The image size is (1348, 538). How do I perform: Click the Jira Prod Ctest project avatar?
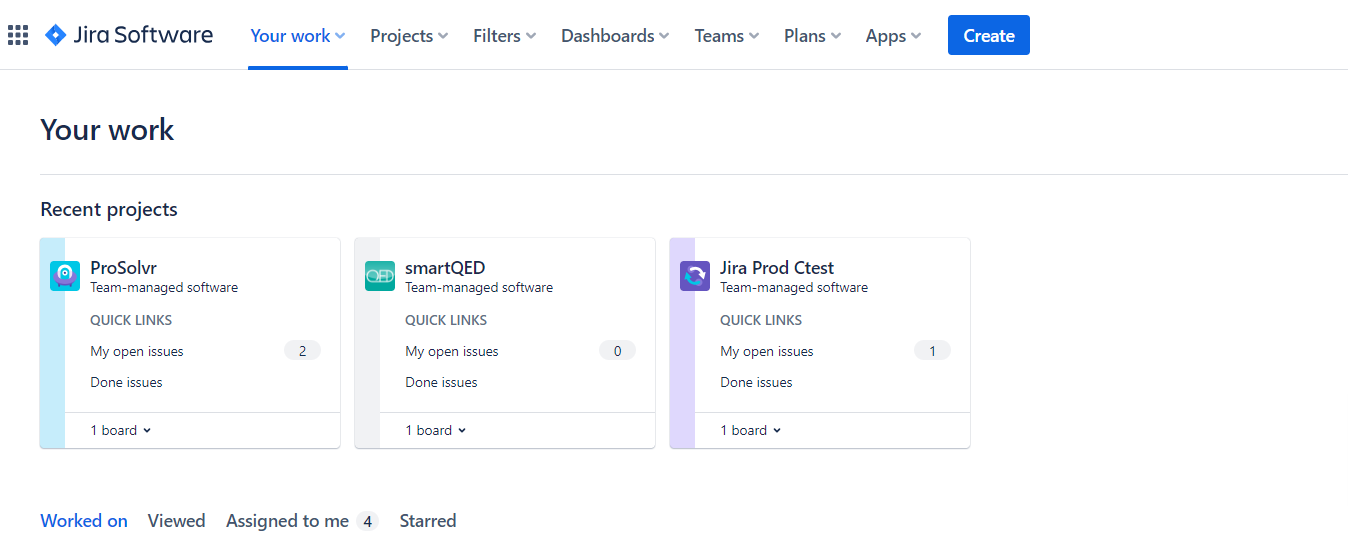pyautogui.click(x=695, y=276)
